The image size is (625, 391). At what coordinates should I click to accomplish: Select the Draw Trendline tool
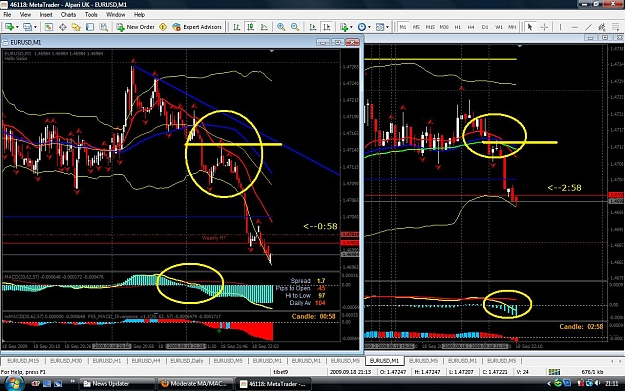(x=588, y=27)
